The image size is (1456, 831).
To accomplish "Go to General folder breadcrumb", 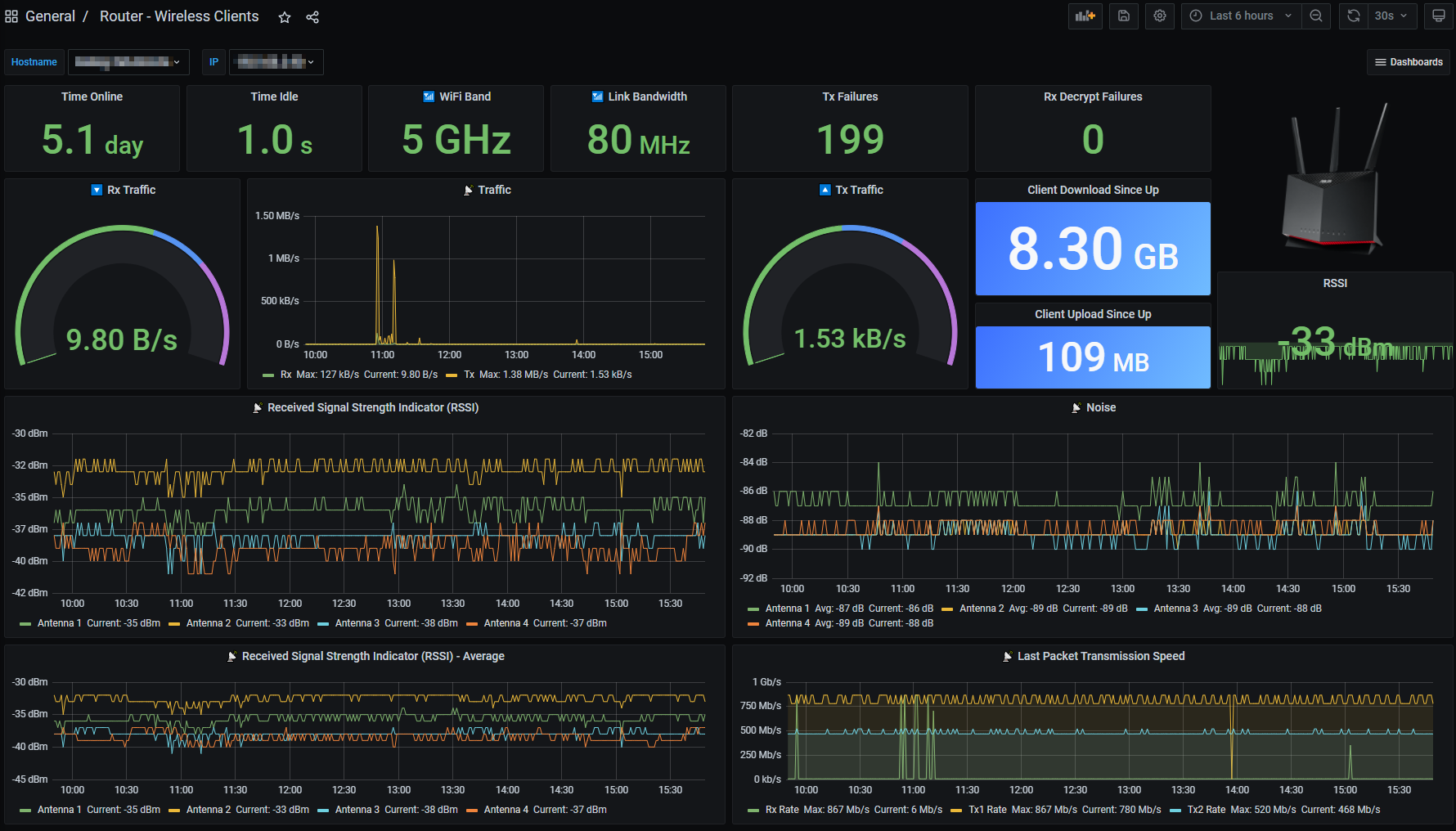I will click(x=50, y=16).
